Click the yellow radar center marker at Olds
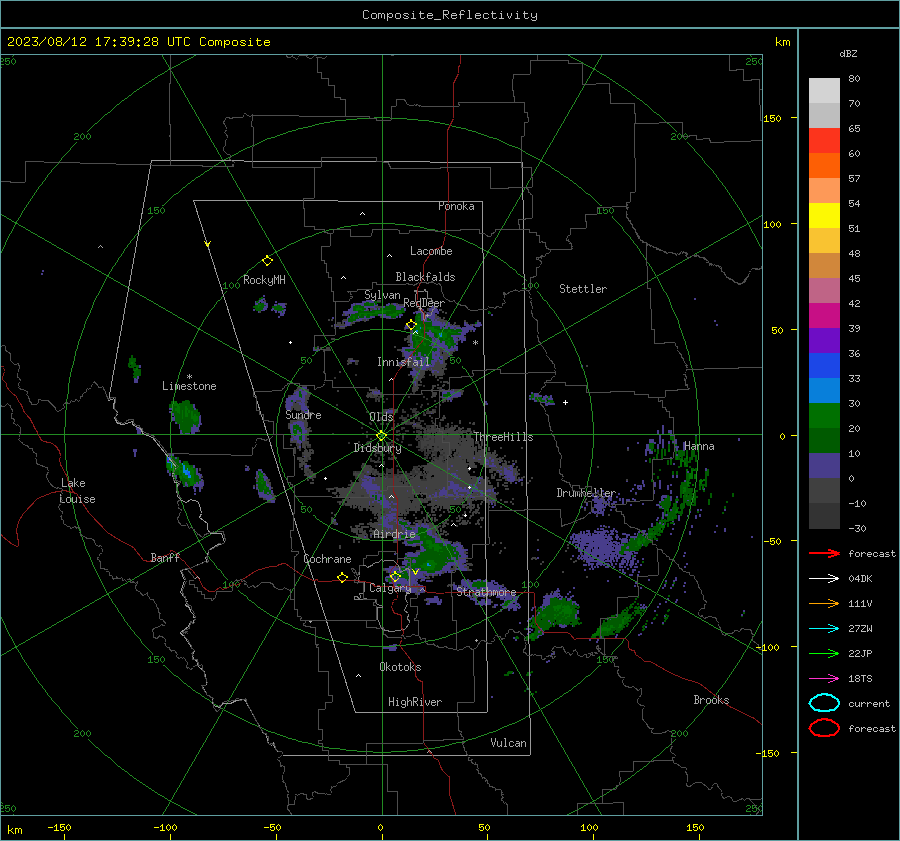 [381, 436]
